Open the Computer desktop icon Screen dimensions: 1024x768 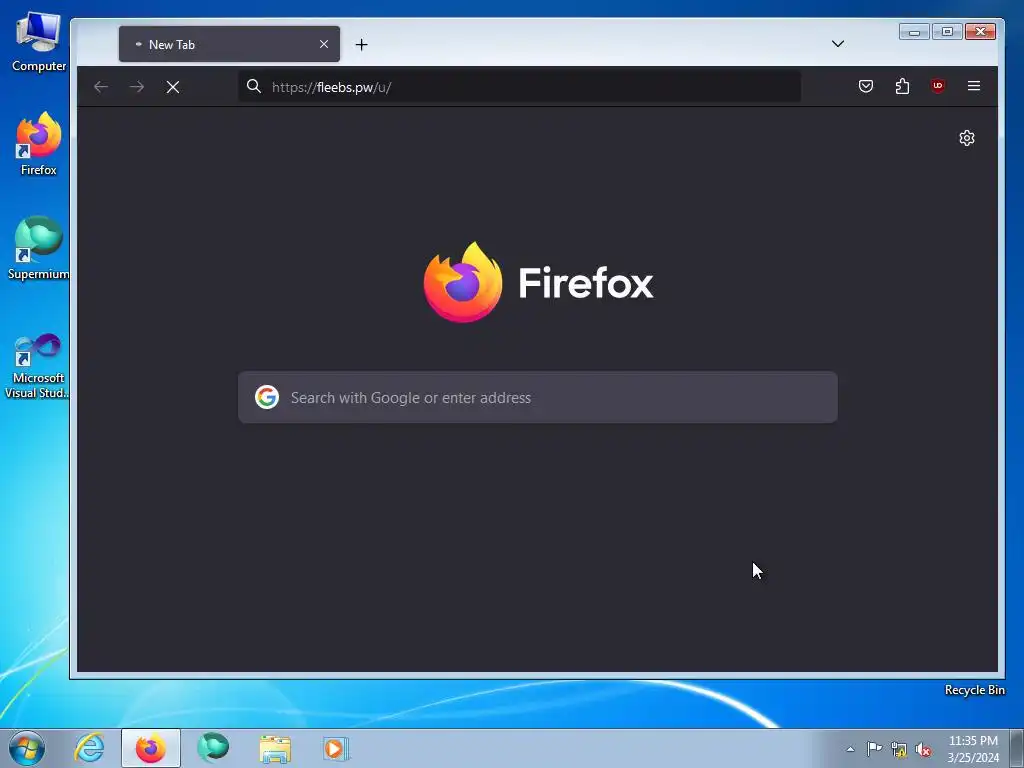coord(39,42)
